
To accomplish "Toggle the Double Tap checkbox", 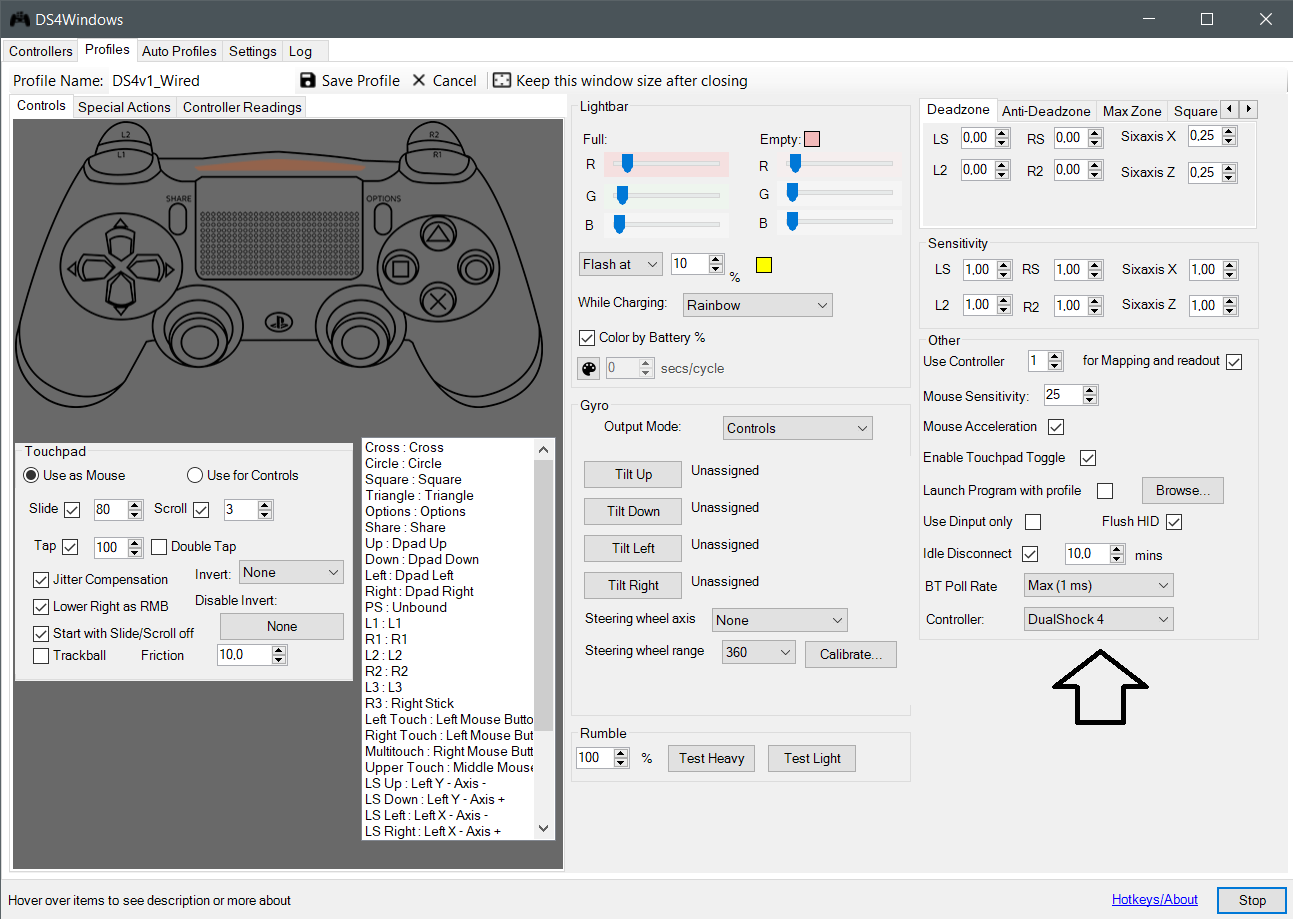I will coord(158,547).
